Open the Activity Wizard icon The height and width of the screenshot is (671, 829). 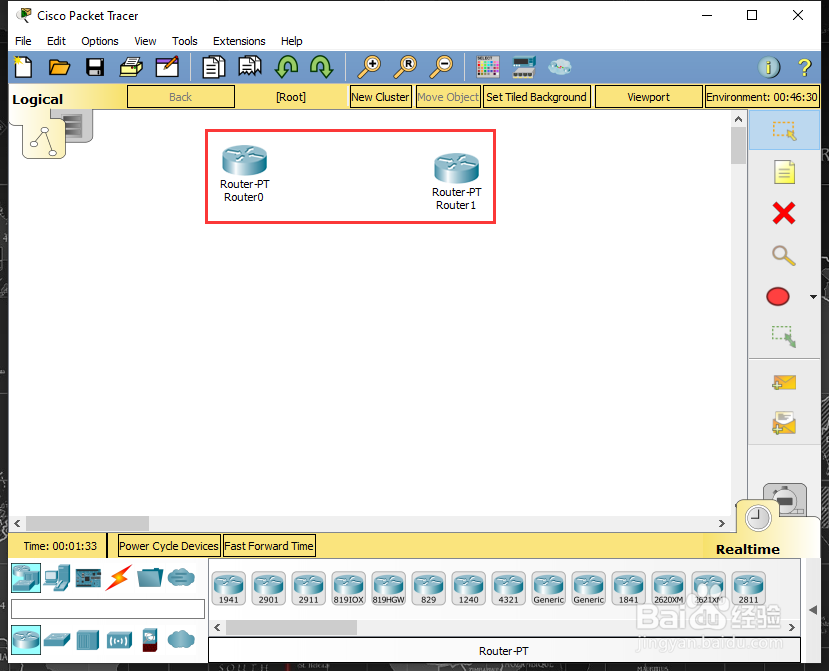pos(167,67)
